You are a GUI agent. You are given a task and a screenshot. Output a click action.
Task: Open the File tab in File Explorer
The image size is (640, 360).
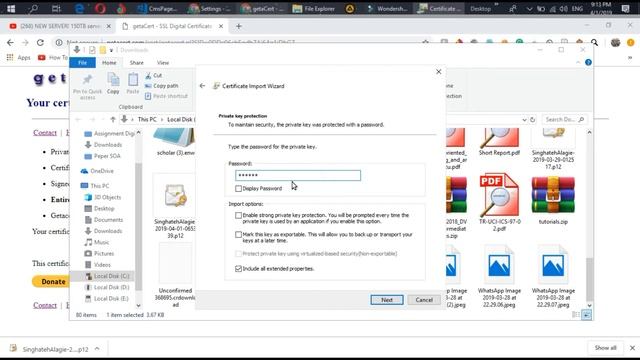(x=82, y=62)
